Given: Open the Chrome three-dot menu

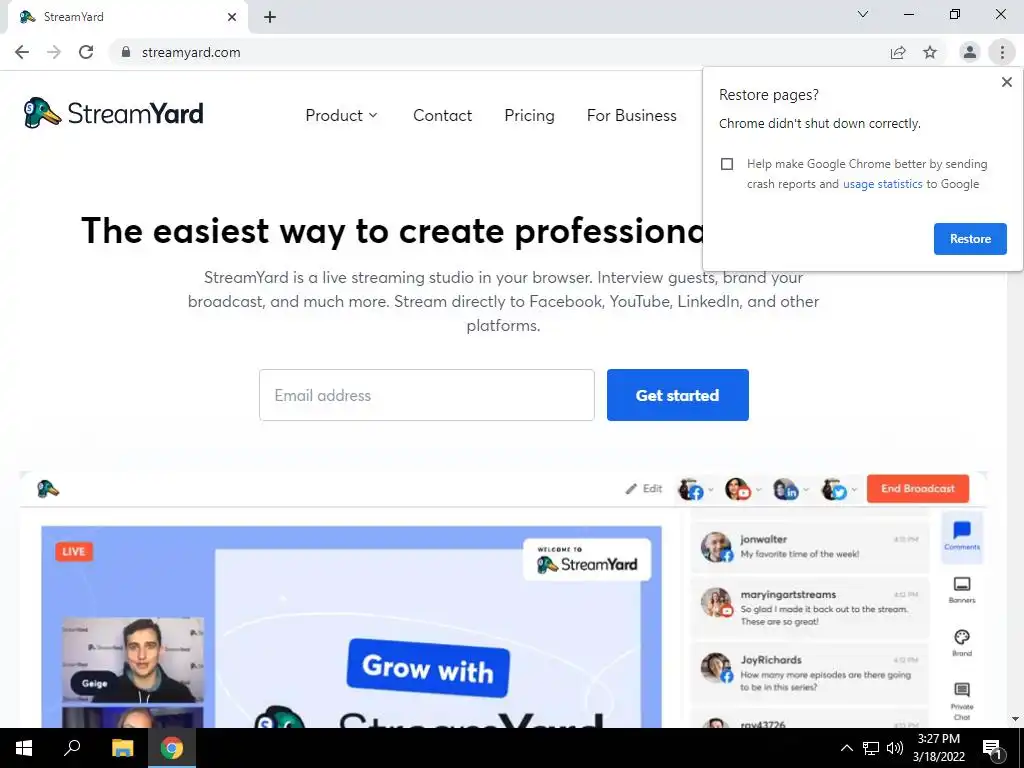Looking at the screenshot, I should (x=1002, y=52).
